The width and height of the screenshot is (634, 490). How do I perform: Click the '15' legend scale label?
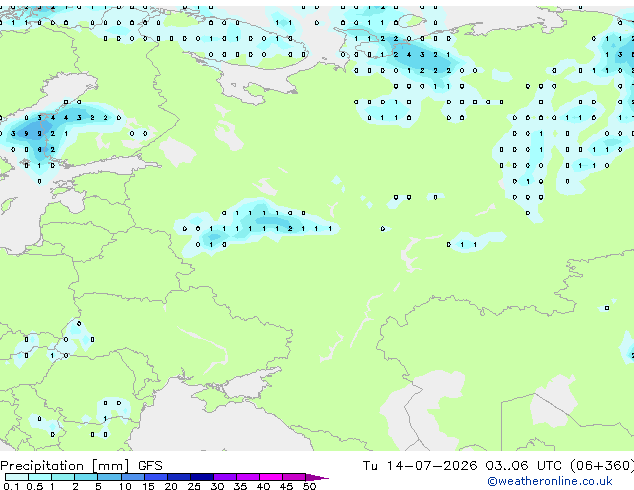click(x=148, y=486)
